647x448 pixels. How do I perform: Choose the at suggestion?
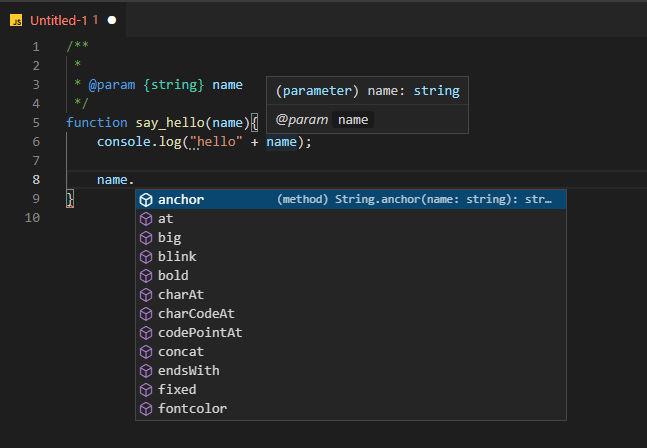coord(351,219)
